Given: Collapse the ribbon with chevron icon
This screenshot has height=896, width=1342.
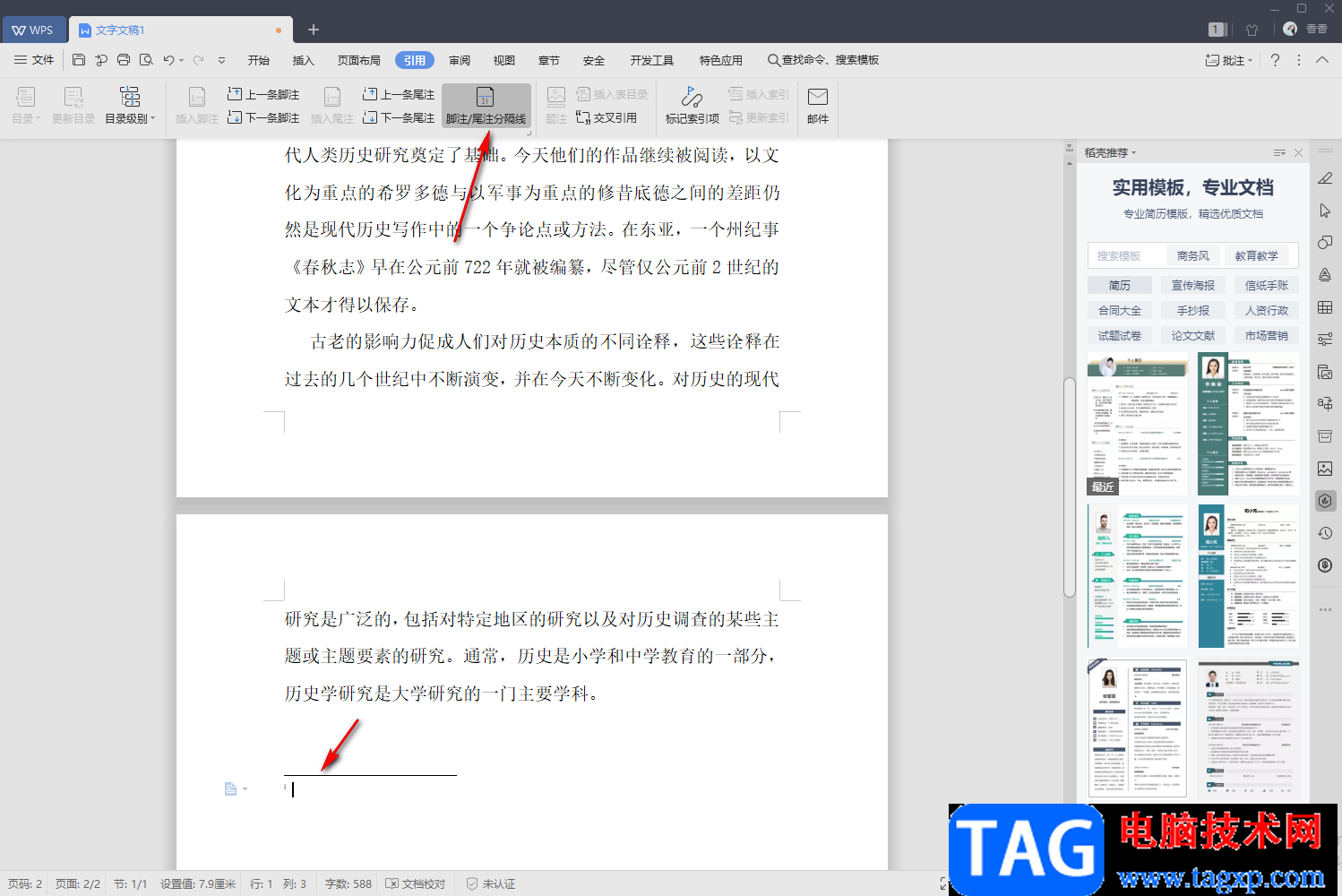Looking at the screenshot, I should [x=1322, y=60].
